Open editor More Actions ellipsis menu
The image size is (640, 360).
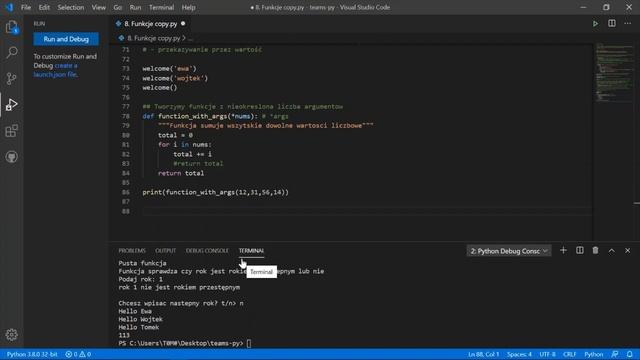point(628,24)
